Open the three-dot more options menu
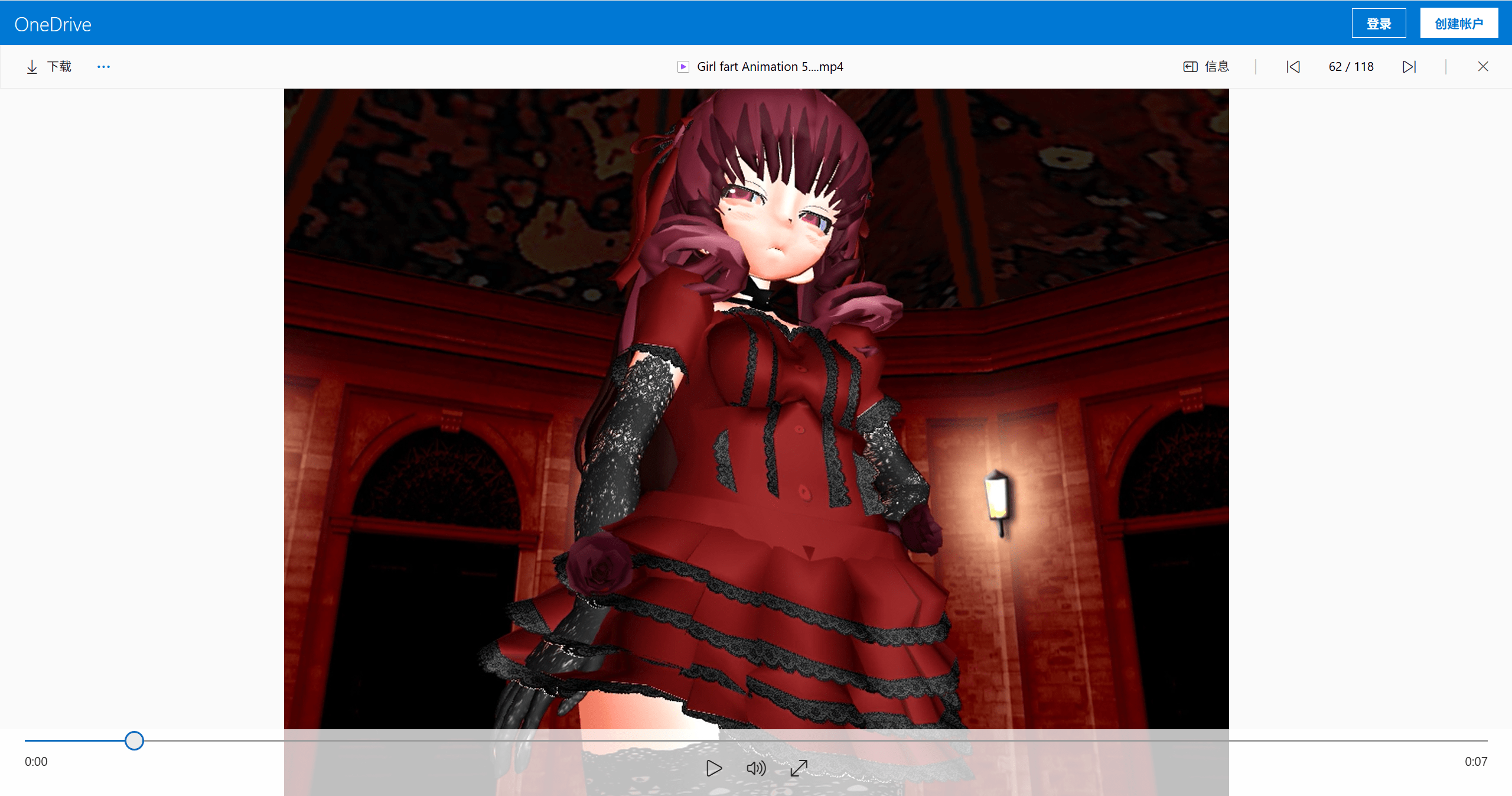 [x=103, y=67]
